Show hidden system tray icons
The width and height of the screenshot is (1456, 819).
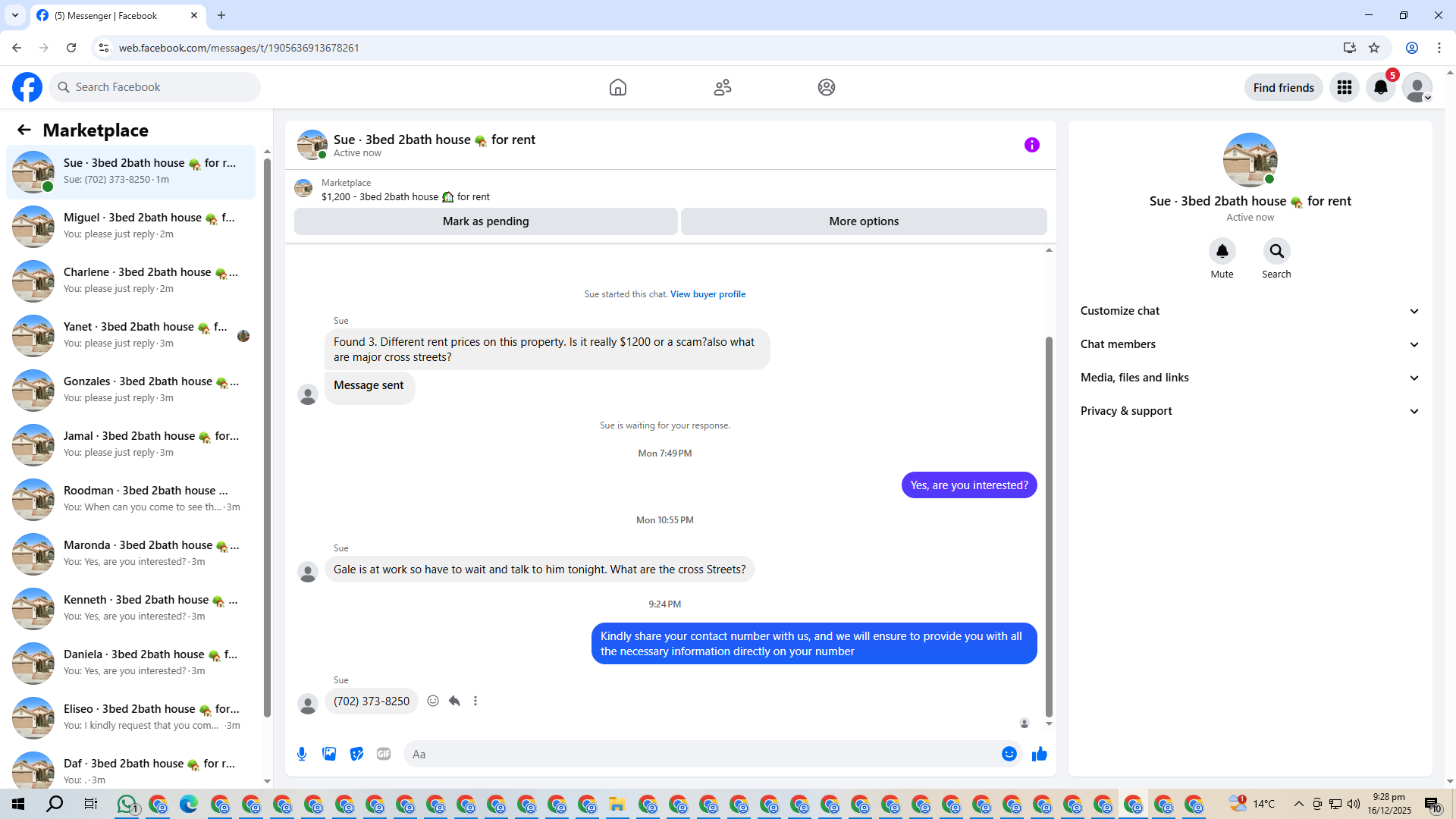[1298, 804]
